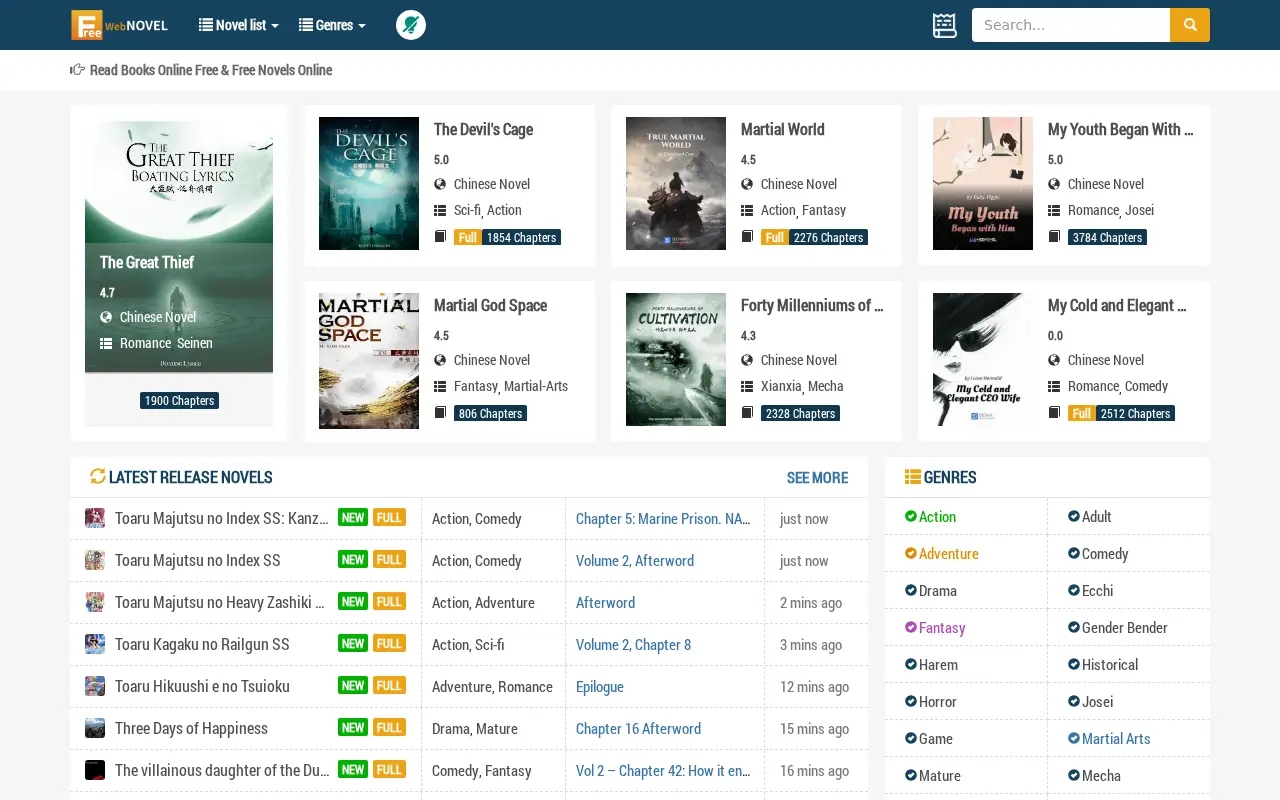Open the reading history notebook icon
The width and height of the screenshot is (1280, 800).
pyautogui.click(x=945, y=25)
